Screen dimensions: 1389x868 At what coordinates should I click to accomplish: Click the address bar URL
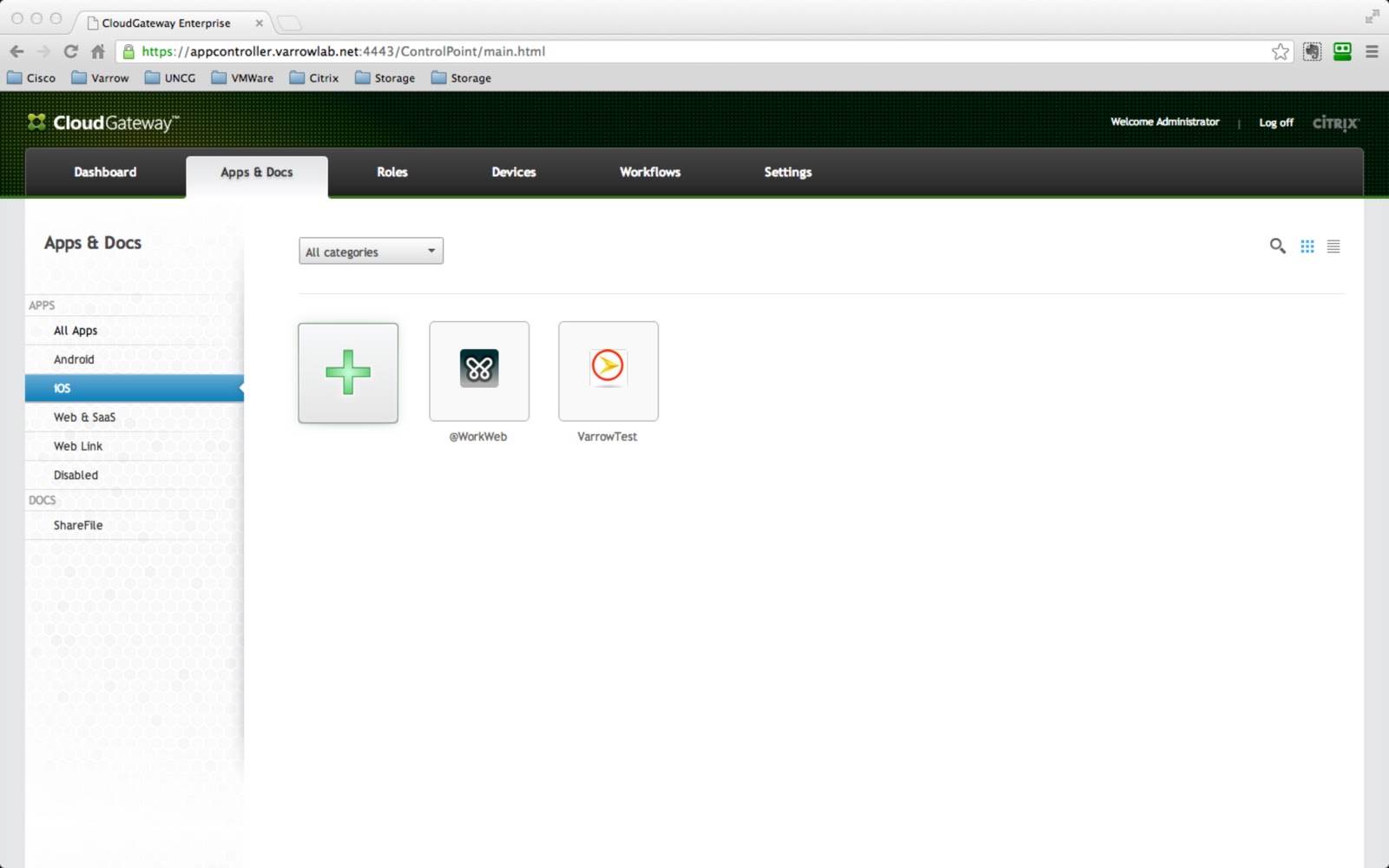click(x=344, y=51)
